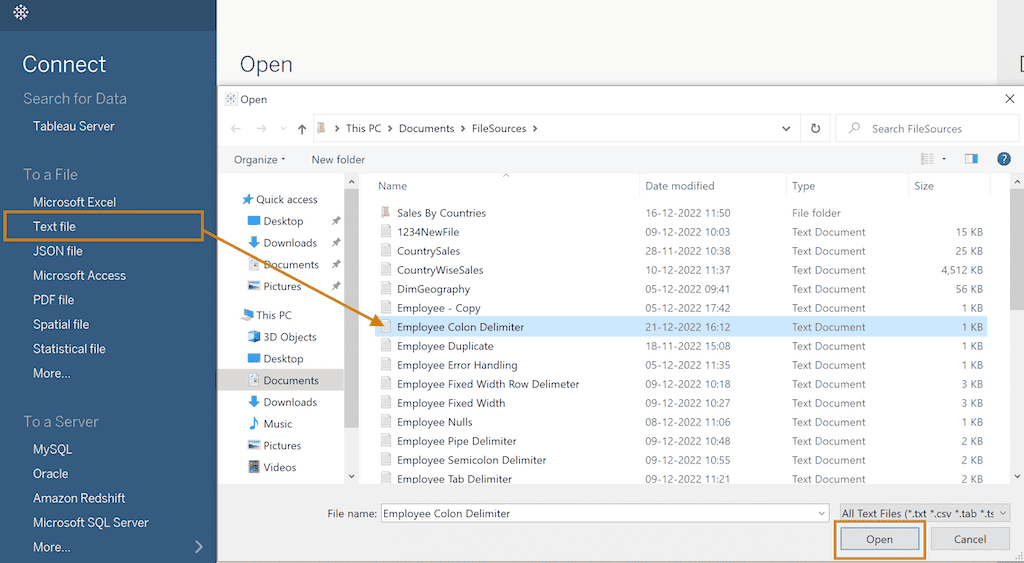Open Pictures under Quick access
Viewport: 1024px width, 563px height.
(x=275, y=286)
